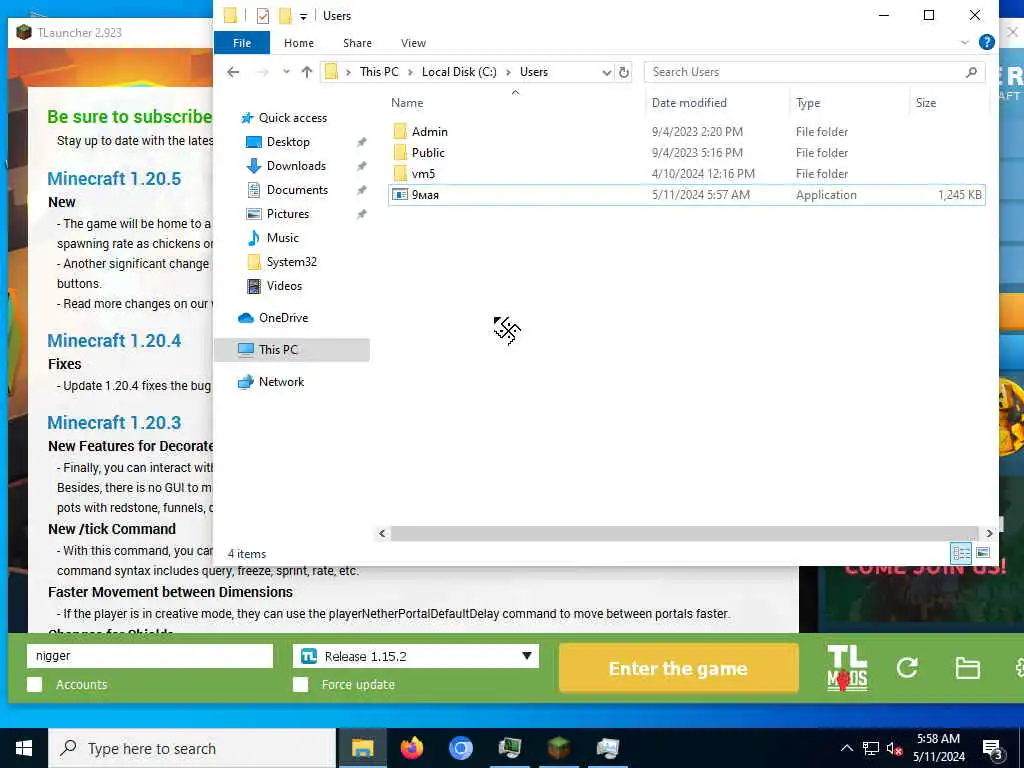1024x768 pixels.
Task: Toggle Force update checkbox
Action: 300,684
